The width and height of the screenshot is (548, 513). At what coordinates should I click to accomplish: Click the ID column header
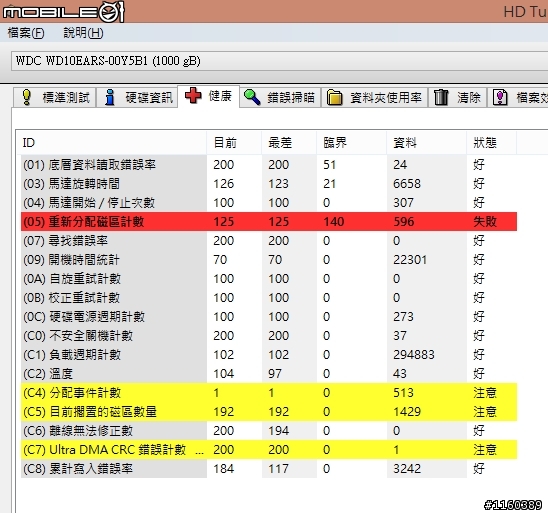tap(111, 143)
